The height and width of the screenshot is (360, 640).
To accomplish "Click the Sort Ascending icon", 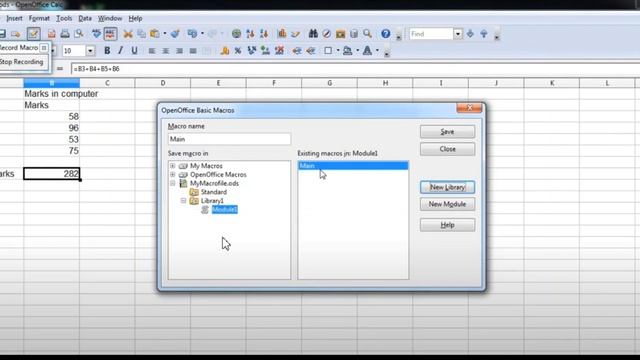I will click(250, 34).
